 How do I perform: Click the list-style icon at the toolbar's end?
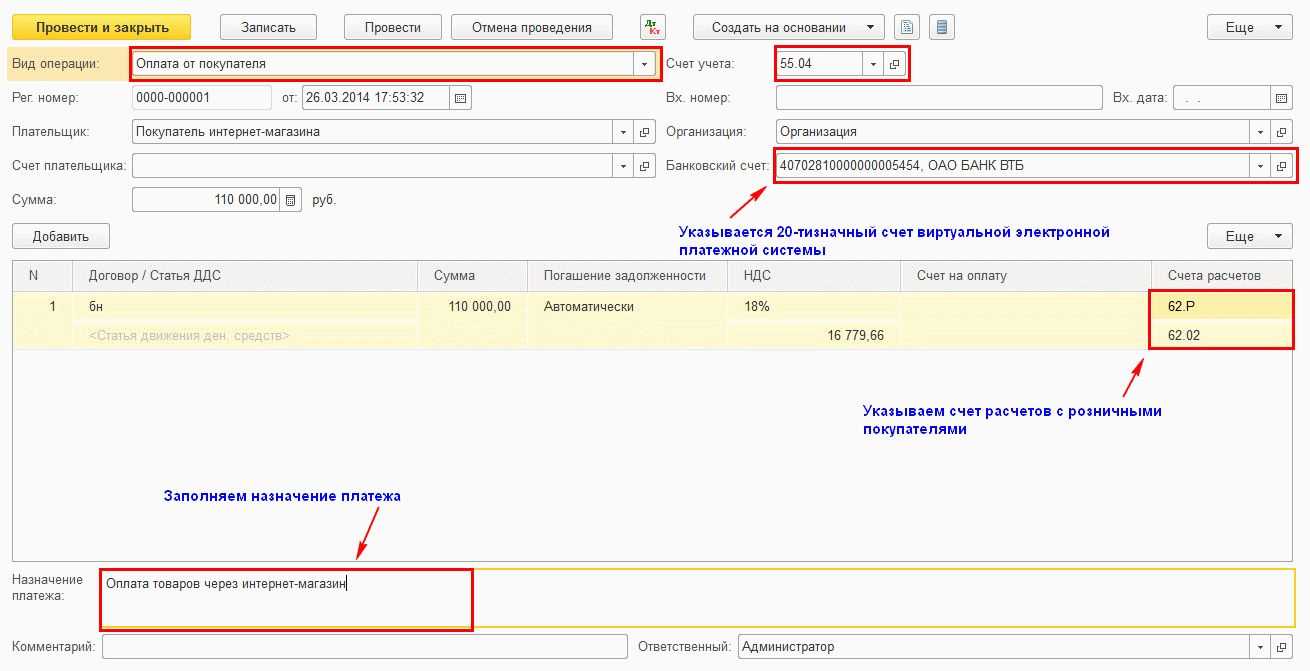click(941, 27)
